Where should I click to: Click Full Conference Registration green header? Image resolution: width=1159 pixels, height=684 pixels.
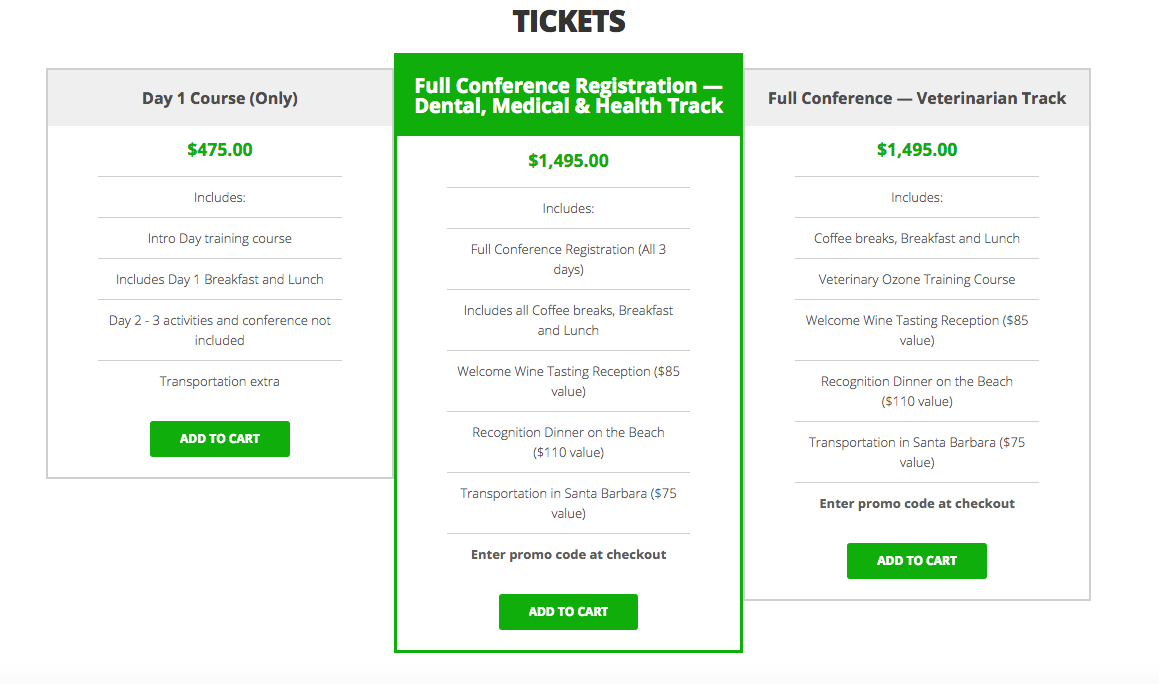click(568, 95)
